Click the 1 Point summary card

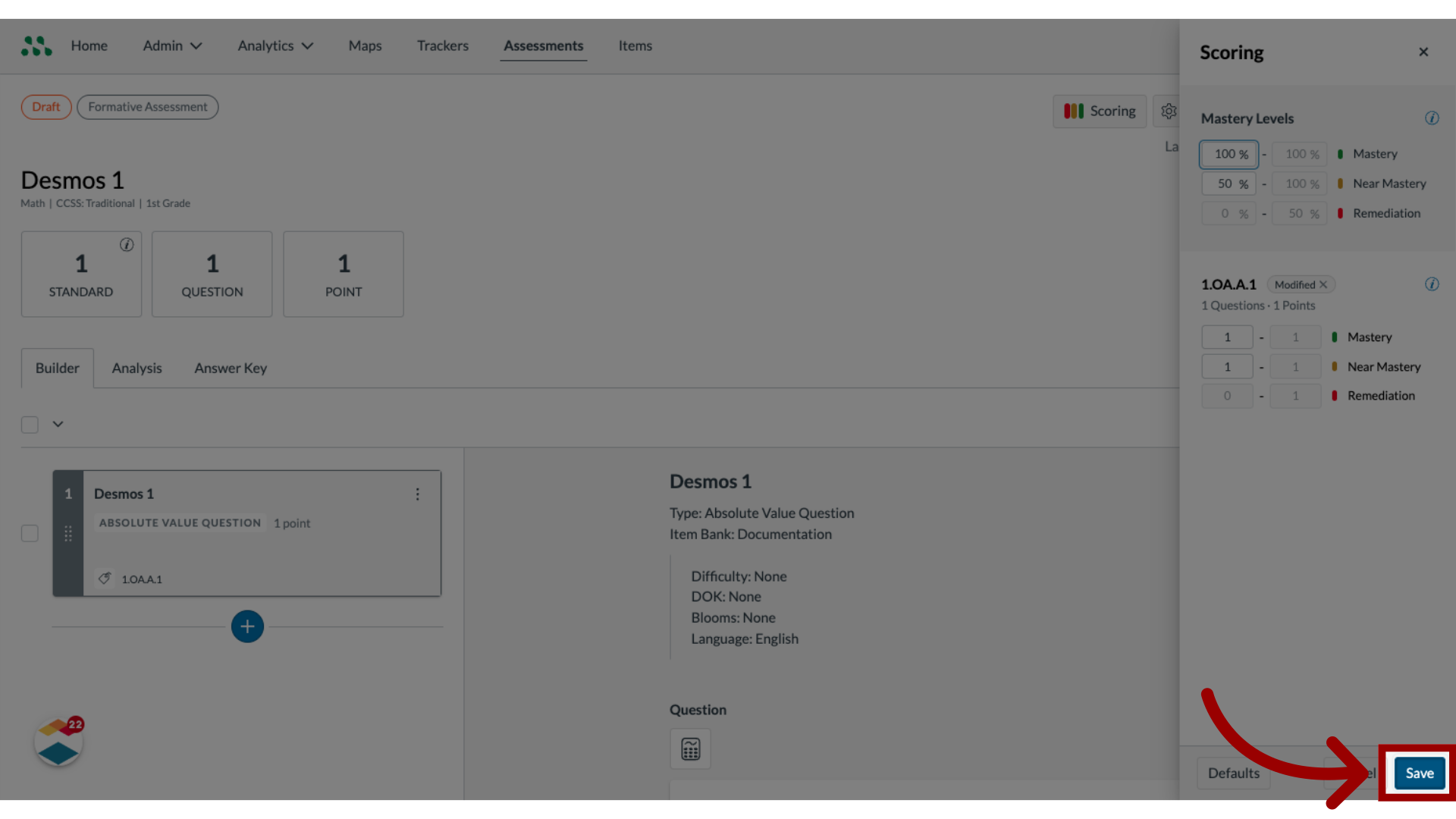coord(344,274)
